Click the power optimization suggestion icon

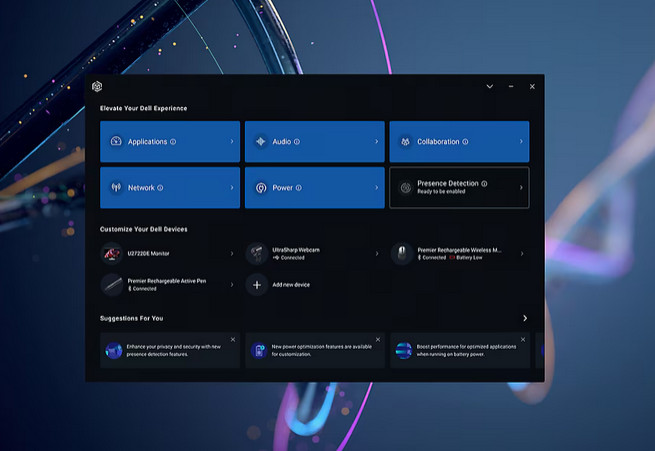[x=259, y=350]
